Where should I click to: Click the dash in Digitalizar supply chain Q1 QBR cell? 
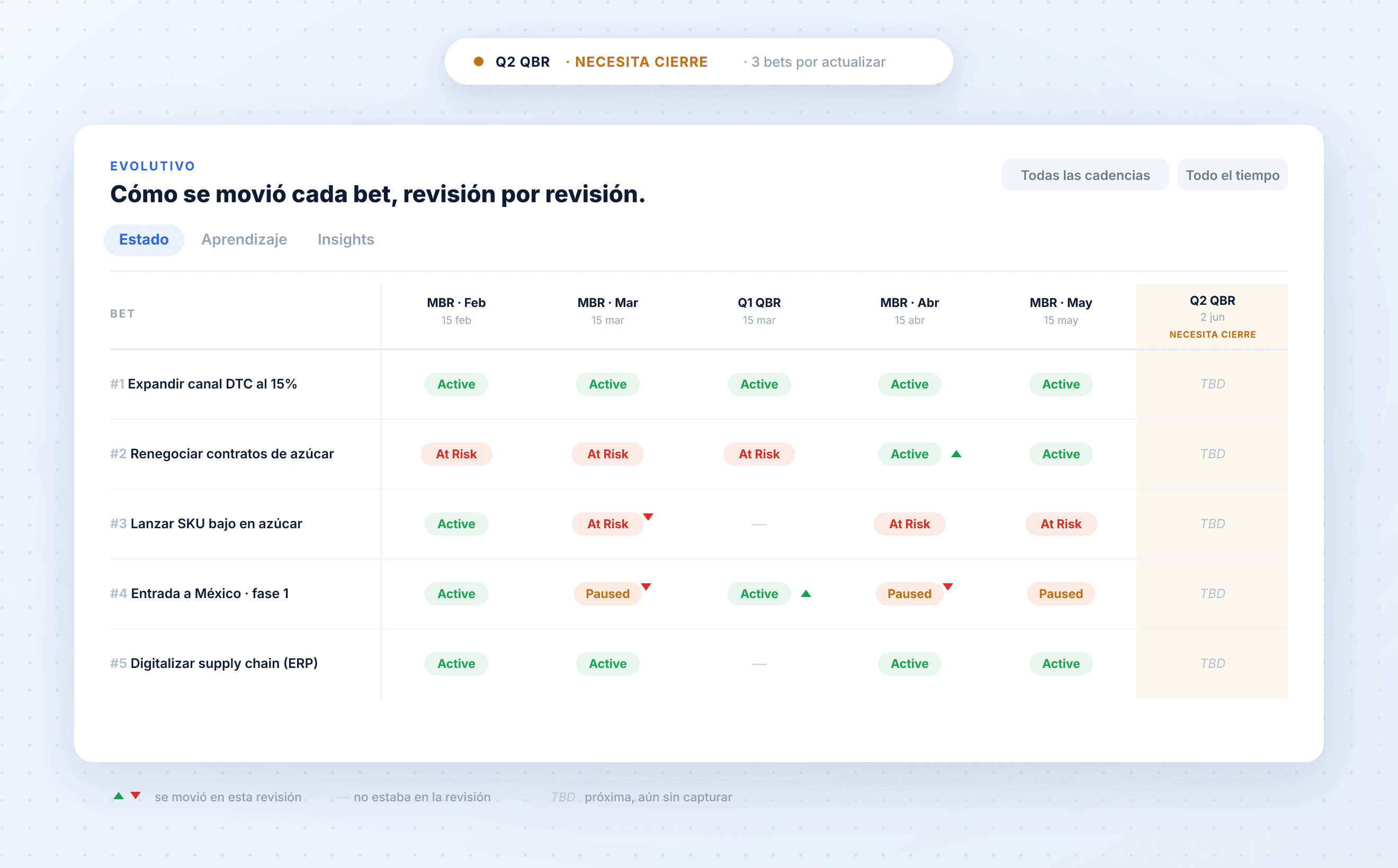click(x=759, y=664)
